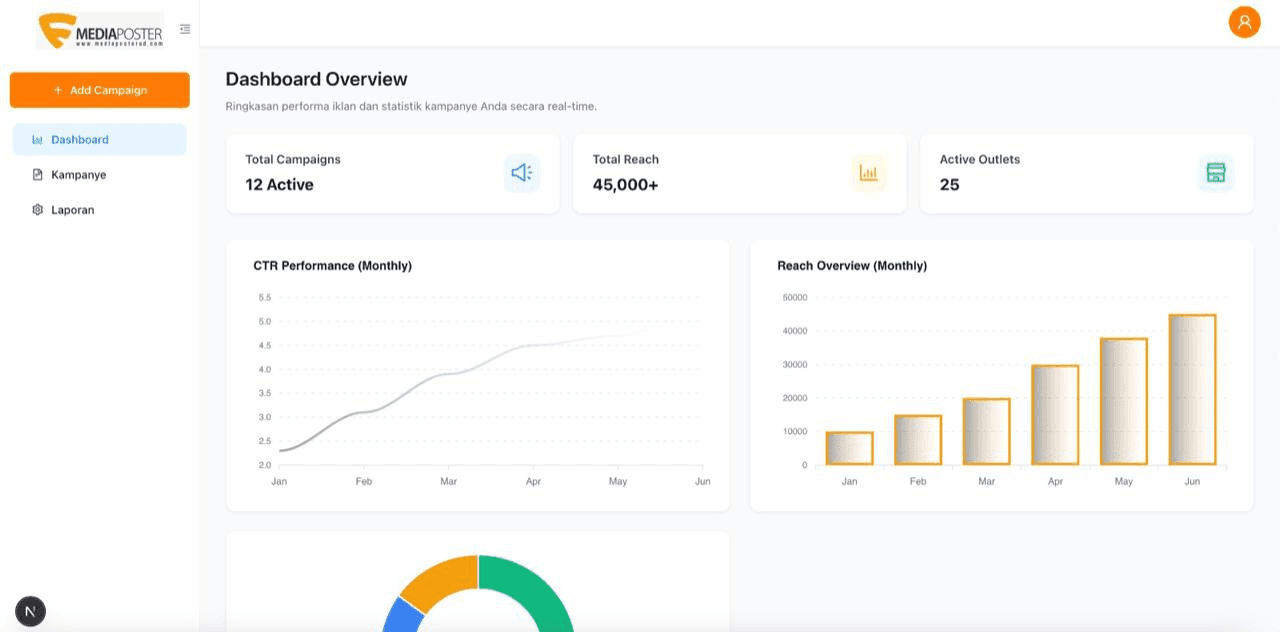Click the CTR Performance line chart curve
1280x632 pixels.
pyautogui.click(x=450, y=373)
